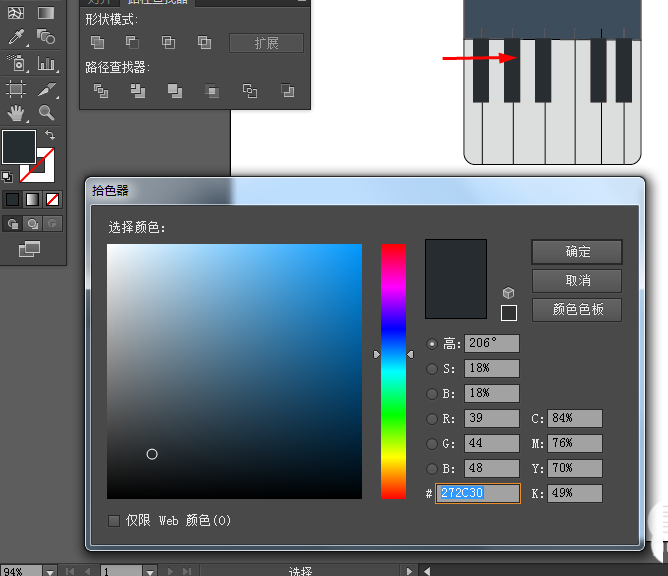Screen dimensions: 668x576
Task: Select the Artboard tool
Action: coord(16,89)
